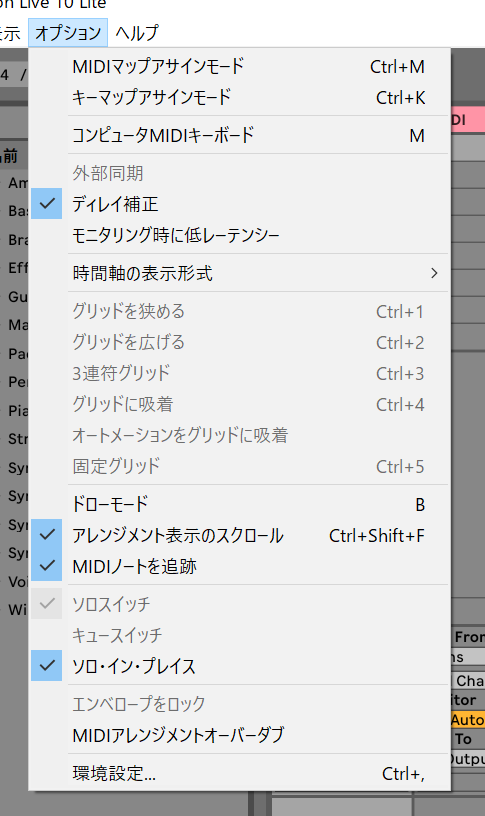This screenshot has width=485, height=816.
Task: Toggle MIDIアレンジメントオーバーダブ option
Action: 240,735
